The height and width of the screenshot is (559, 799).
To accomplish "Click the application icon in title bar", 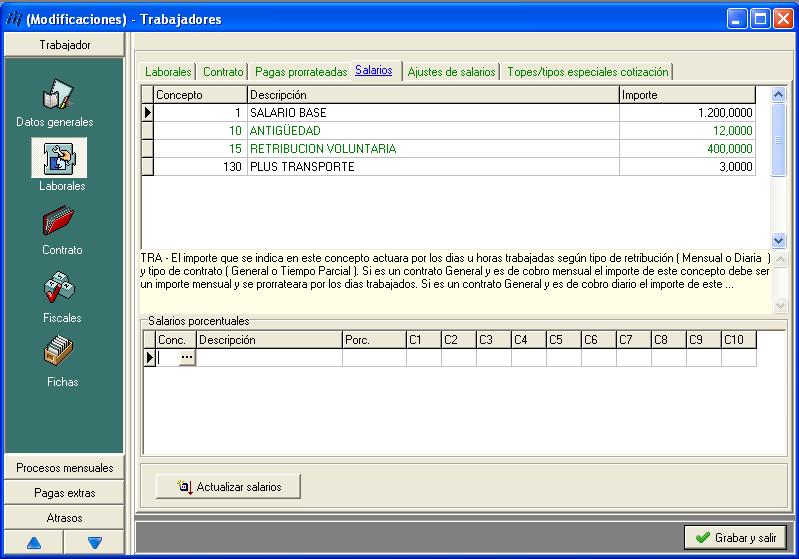I will coord(14,19).
